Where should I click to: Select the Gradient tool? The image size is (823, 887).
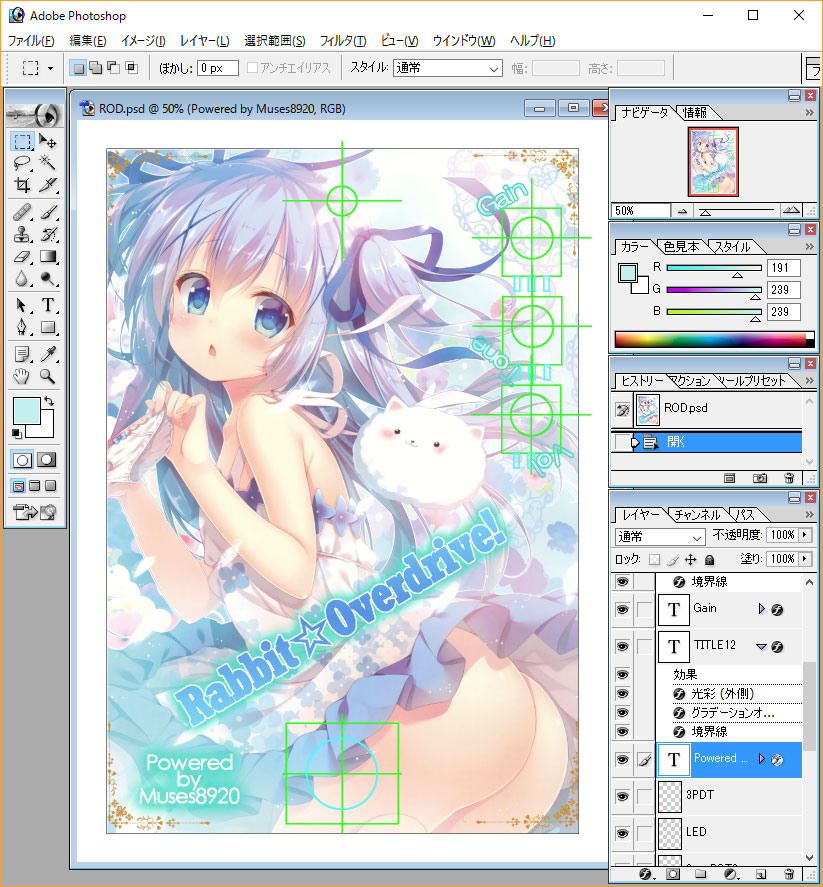coord(48,257)
